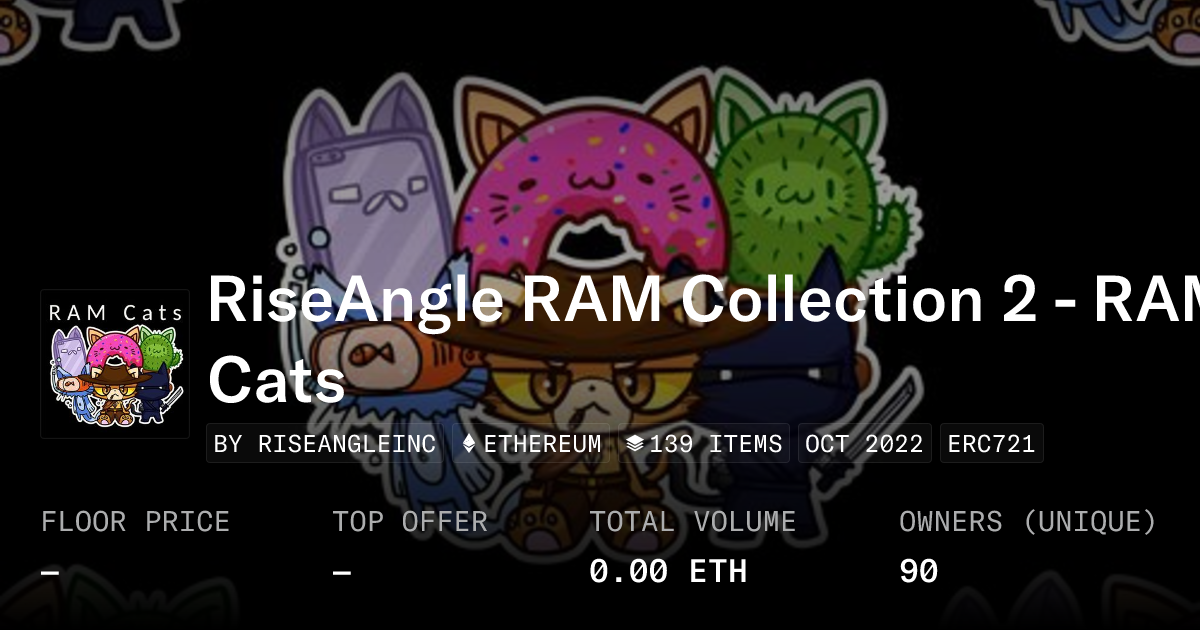Select the TOP OFFER label
The width and height of the screenshot is (1200, 630).
click(410, 522)
